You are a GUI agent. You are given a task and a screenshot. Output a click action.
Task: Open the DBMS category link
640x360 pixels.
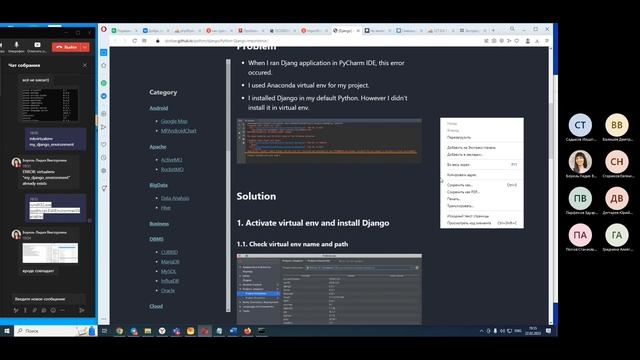click(156, 239)
